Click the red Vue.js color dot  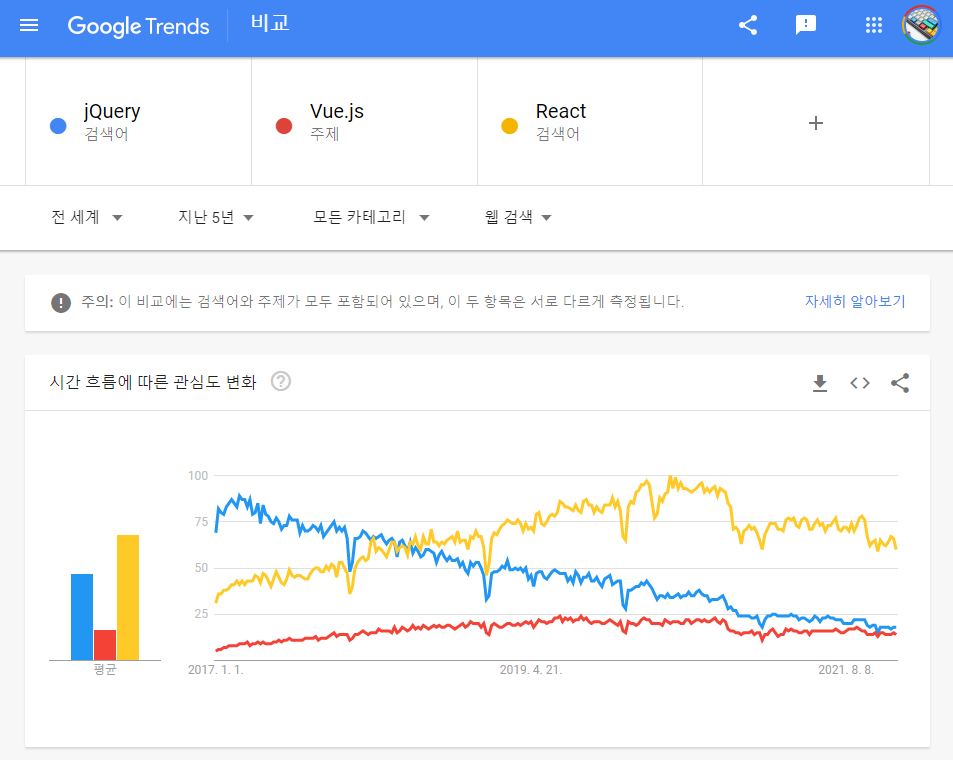click(284, 126)
